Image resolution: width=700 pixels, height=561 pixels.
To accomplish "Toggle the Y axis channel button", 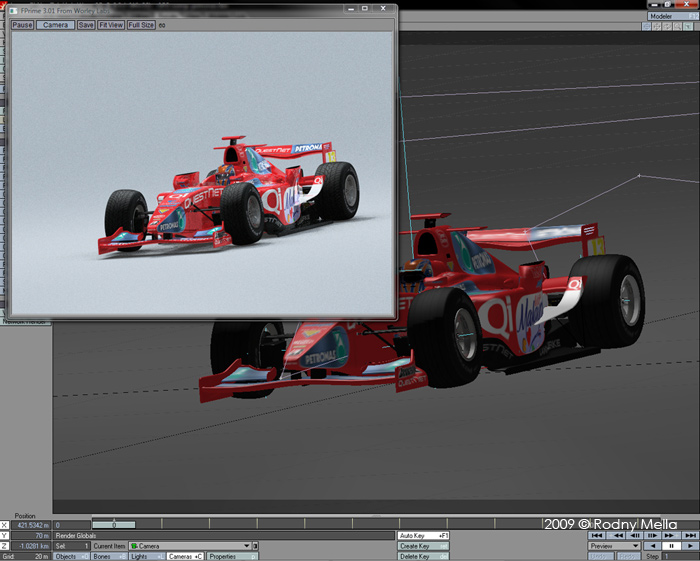I will coord(5,536).
